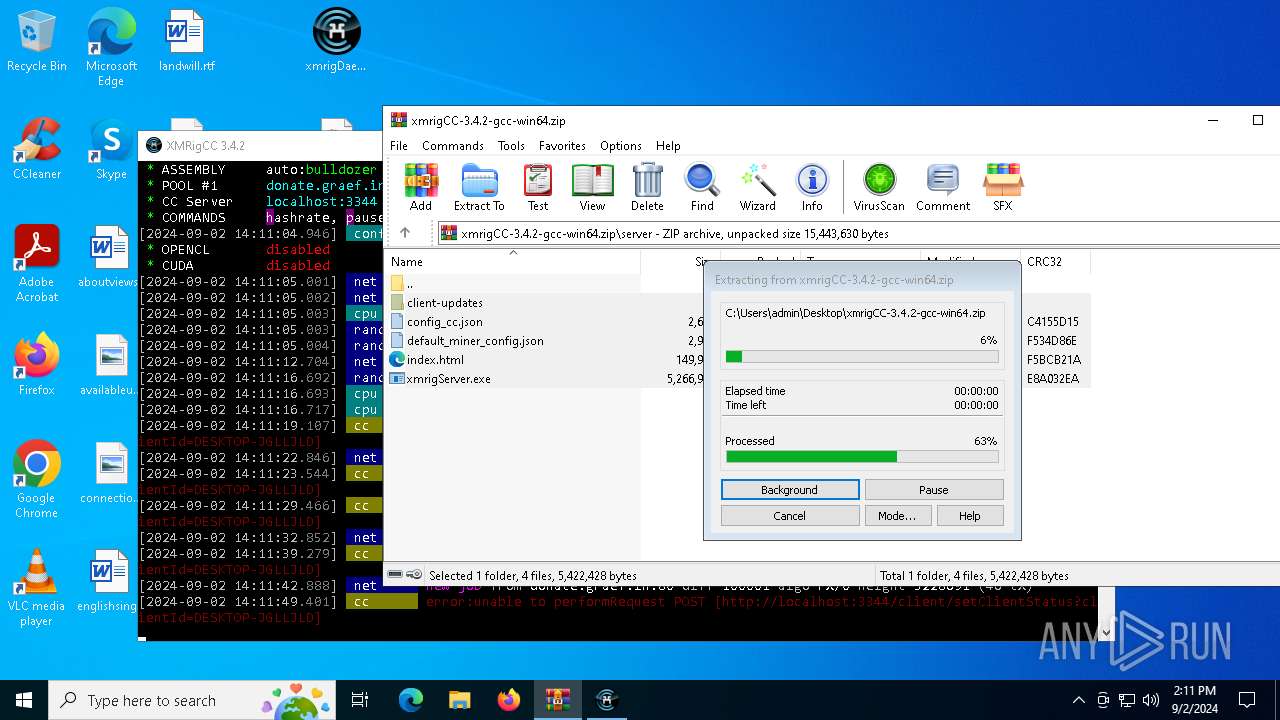Click the XMRigCC 3.4.2 window title bar
This screenshot has height=720, width=1280.
(x=260, y=146)
